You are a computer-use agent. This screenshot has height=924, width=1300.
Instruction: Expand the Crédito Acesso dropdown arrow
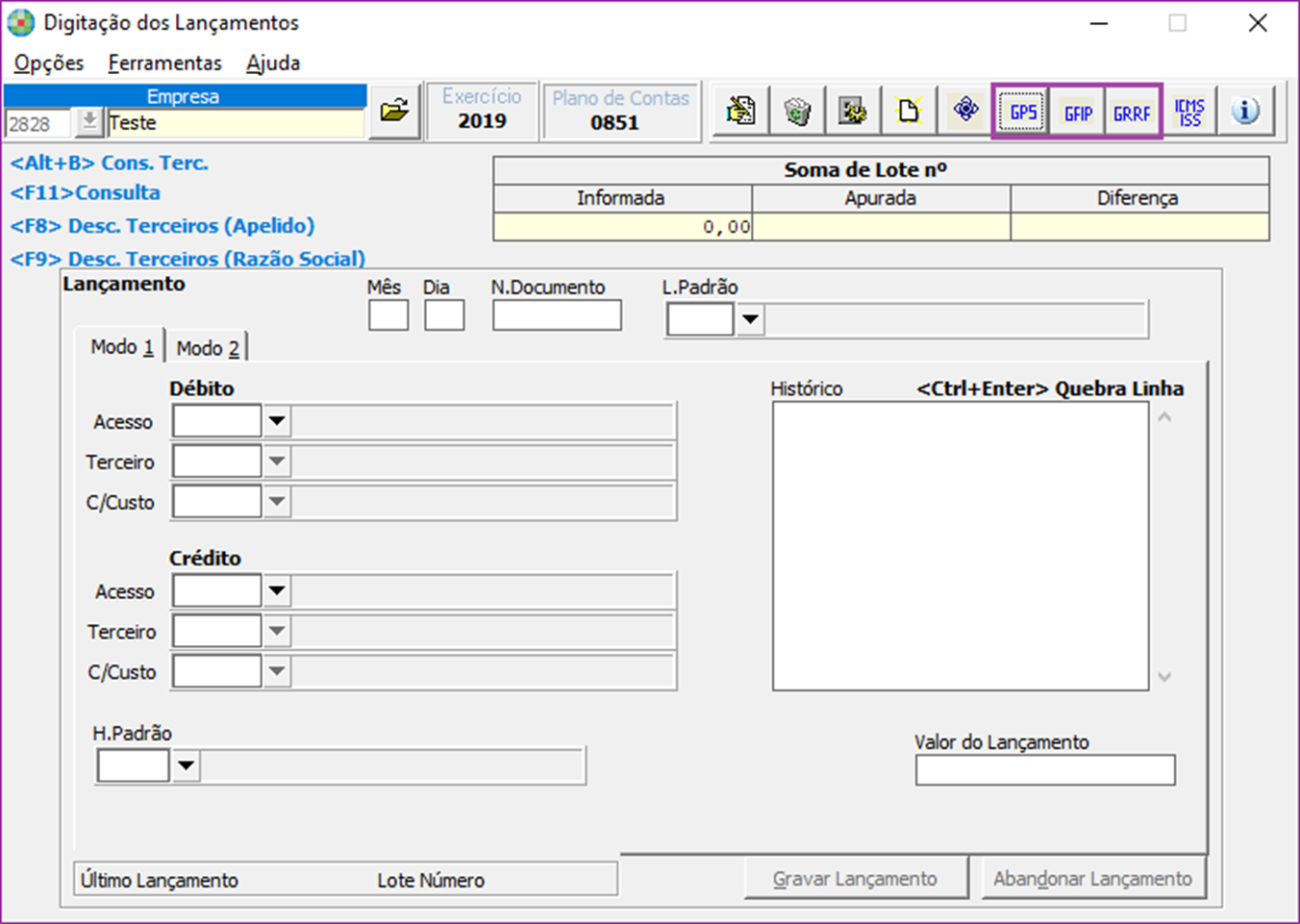coord(277,590)
